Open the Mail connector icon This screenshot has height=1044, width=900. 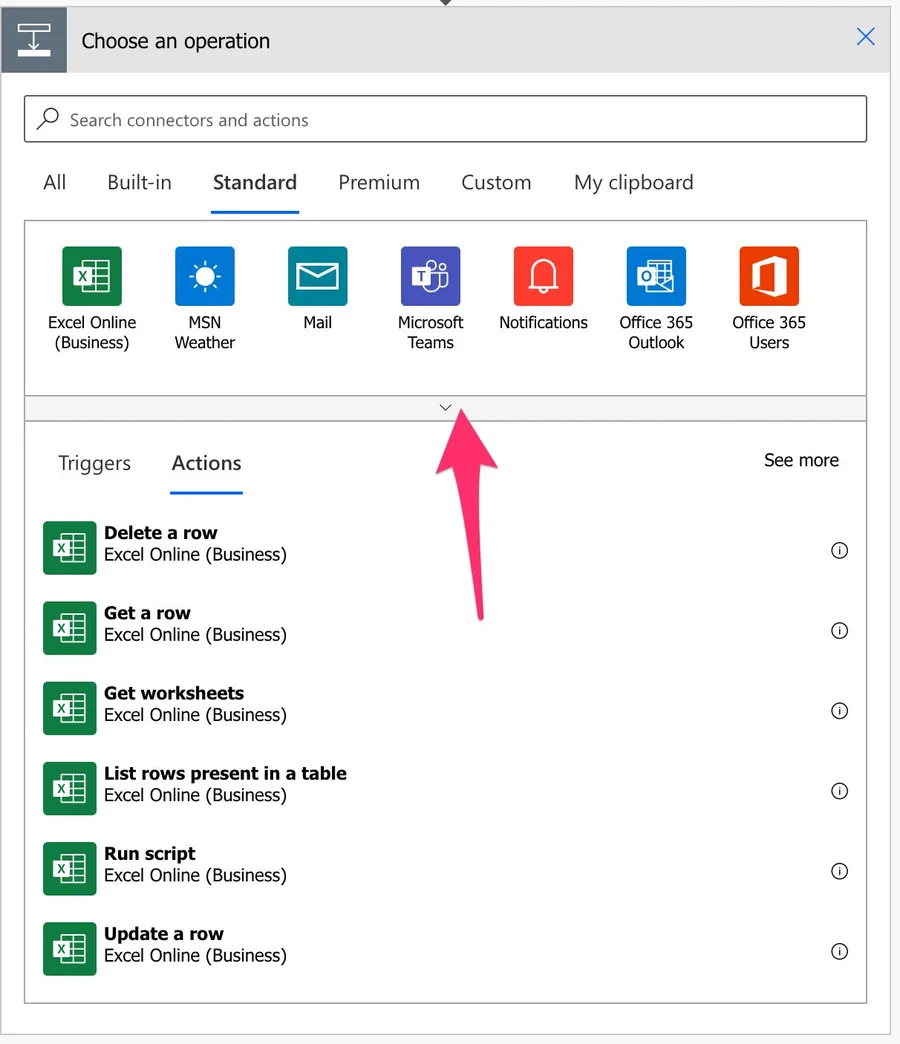click(x=318, y=276)
